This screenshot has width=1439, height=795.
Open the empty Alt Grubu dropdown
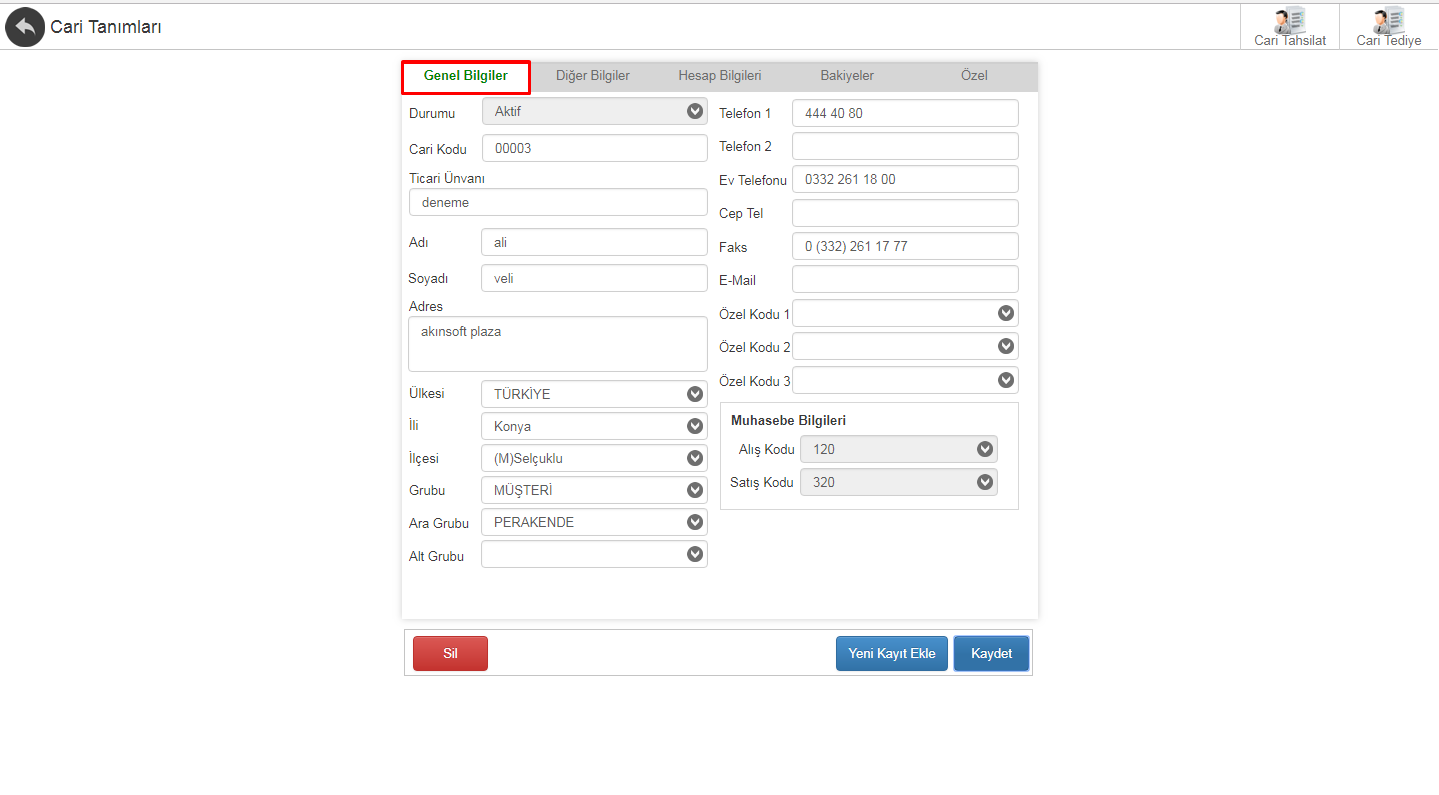click(594, 554)
